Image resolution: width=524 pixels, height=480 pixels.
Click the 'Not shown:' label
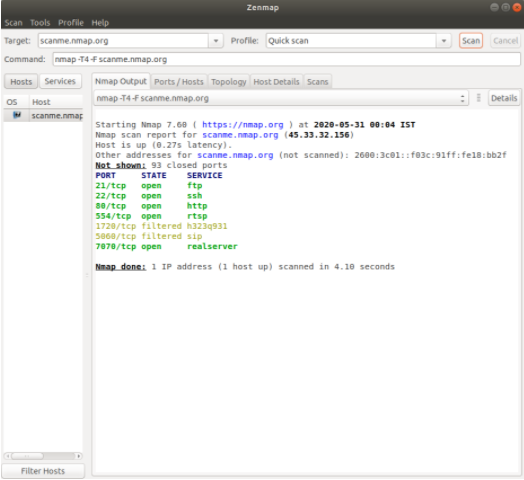tap(121, 165)
